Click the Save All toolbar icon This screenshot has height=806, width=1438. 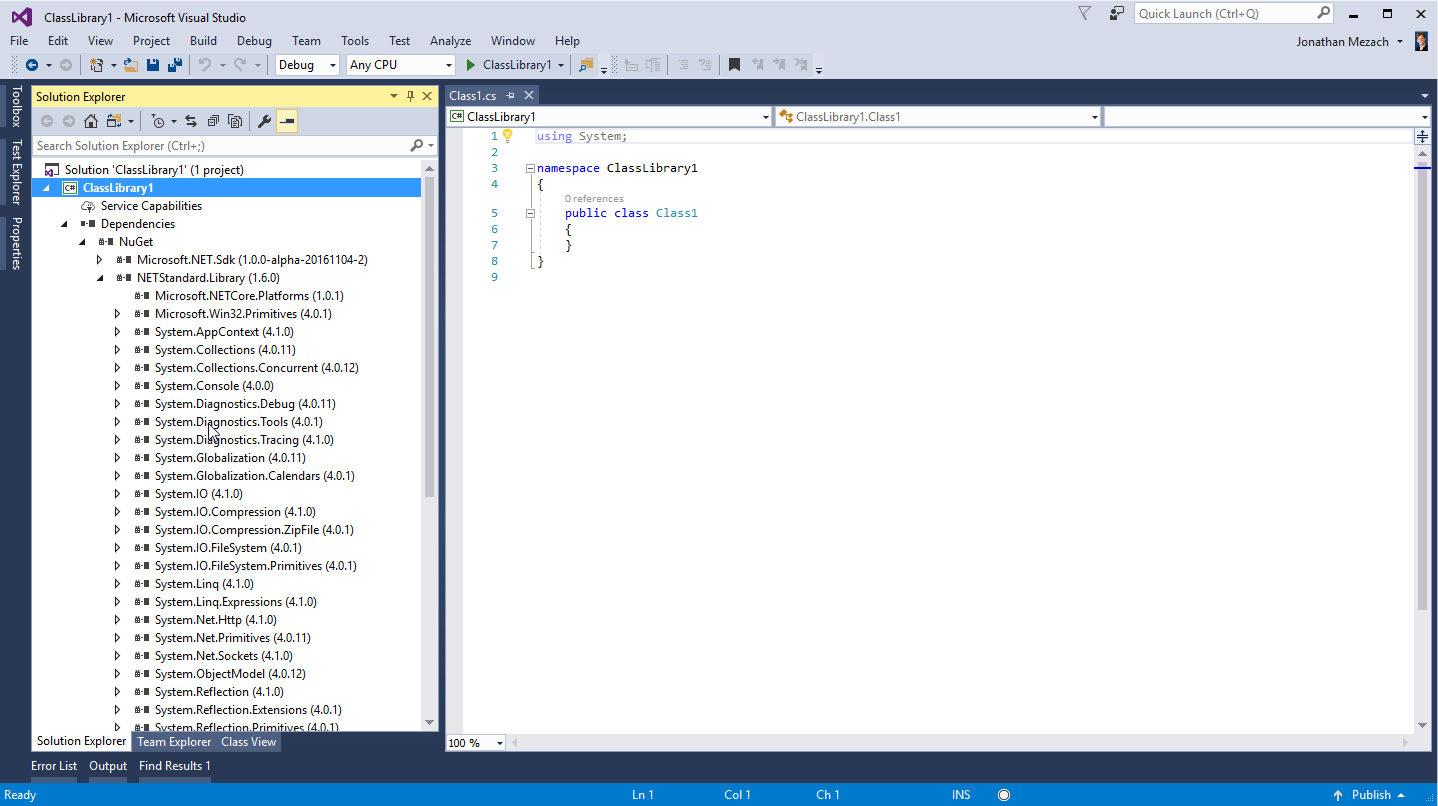coord(174,65)
